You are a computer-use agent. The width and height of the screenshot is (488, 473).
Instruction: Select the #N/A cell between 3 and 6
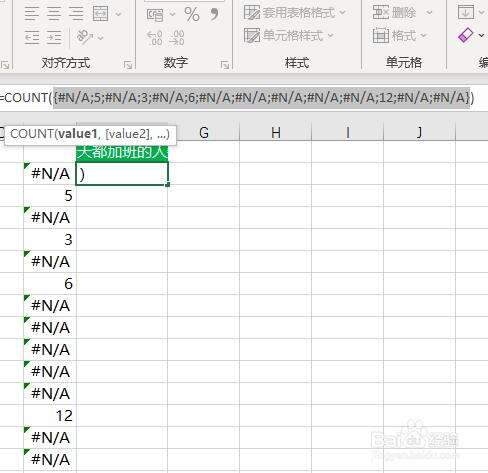pos(50,262)
